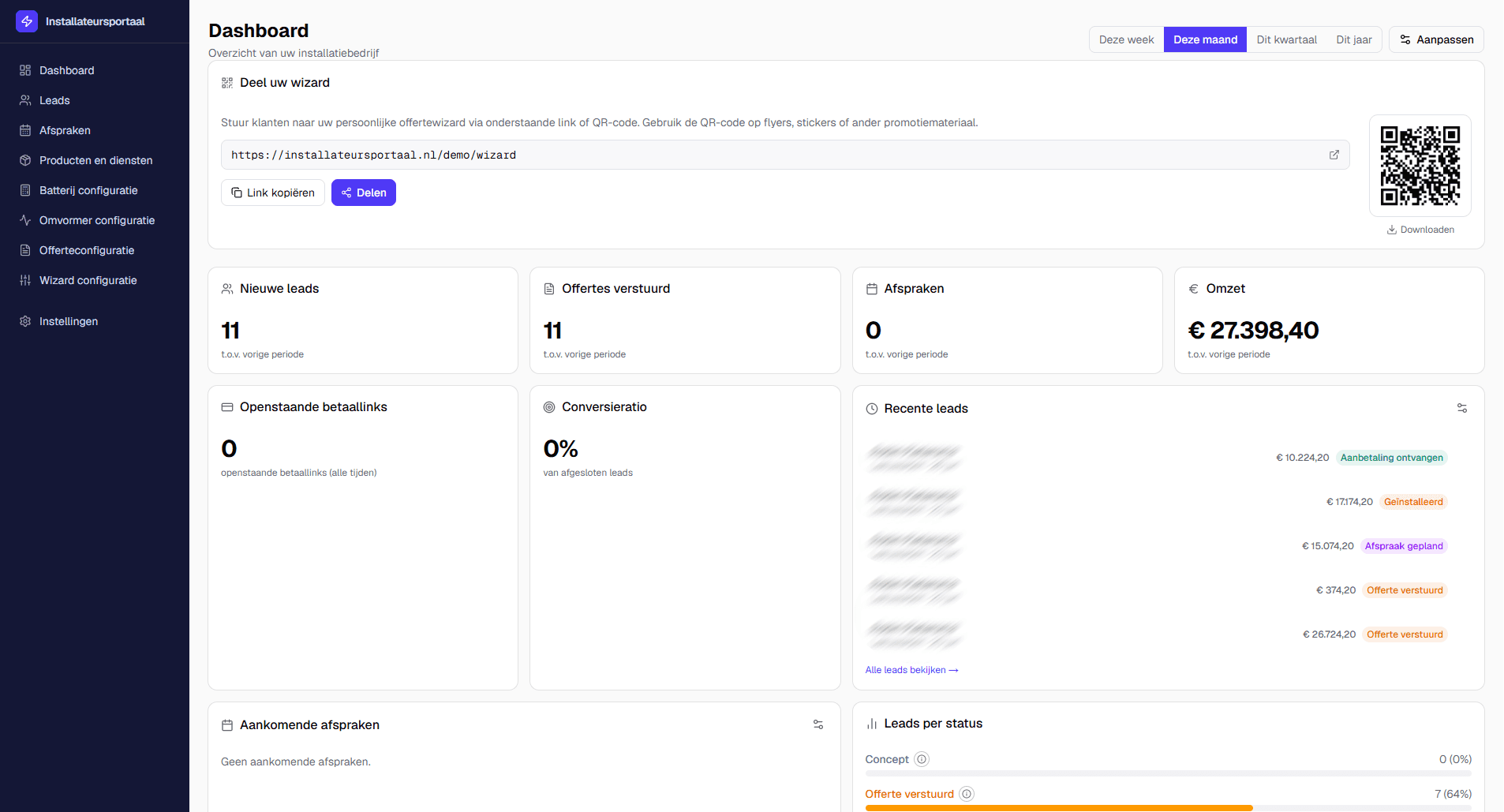Click the Leads per status chart icon
The height and width of the screenshot is (812, 1504).
point(872,724)
